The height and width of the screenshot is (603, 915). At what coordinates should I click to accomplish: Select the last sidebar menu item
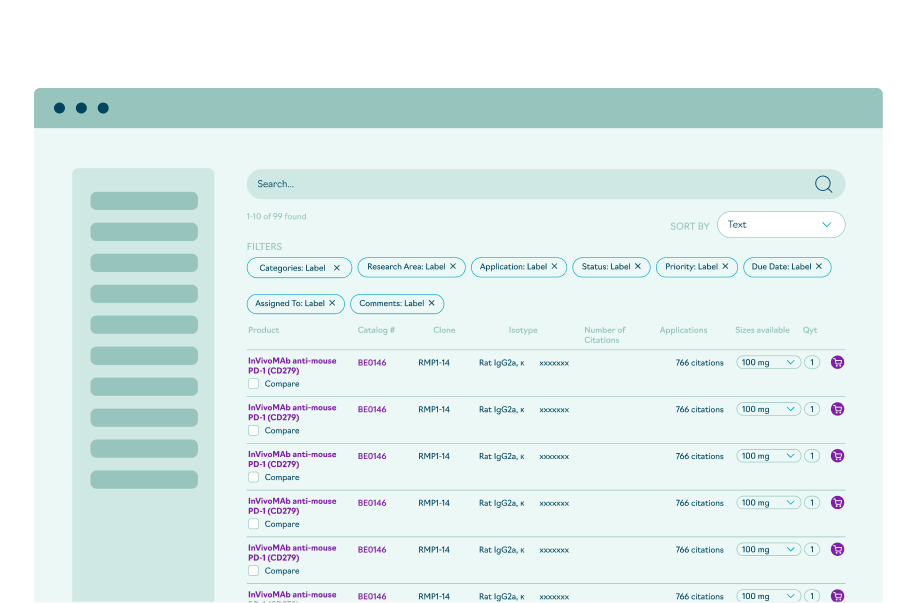[144, 480]
